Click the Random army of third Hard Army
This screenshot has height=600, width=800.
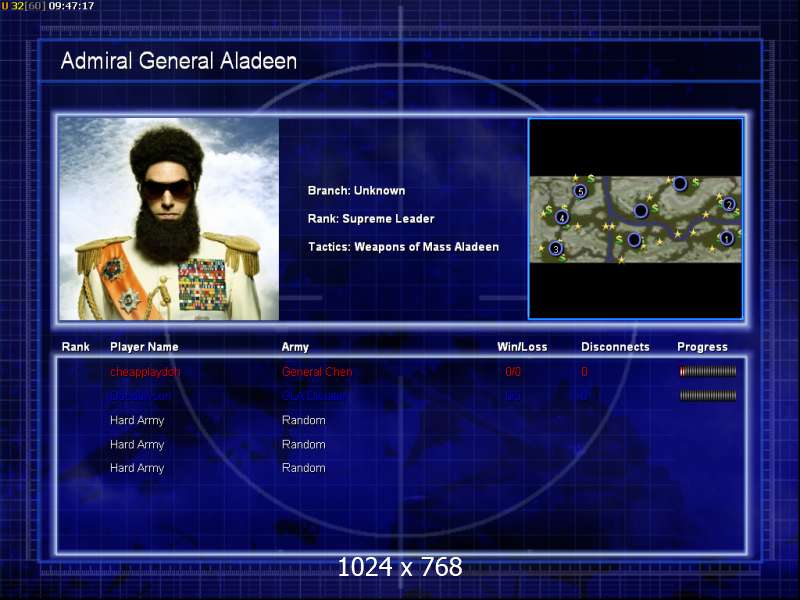304,468
